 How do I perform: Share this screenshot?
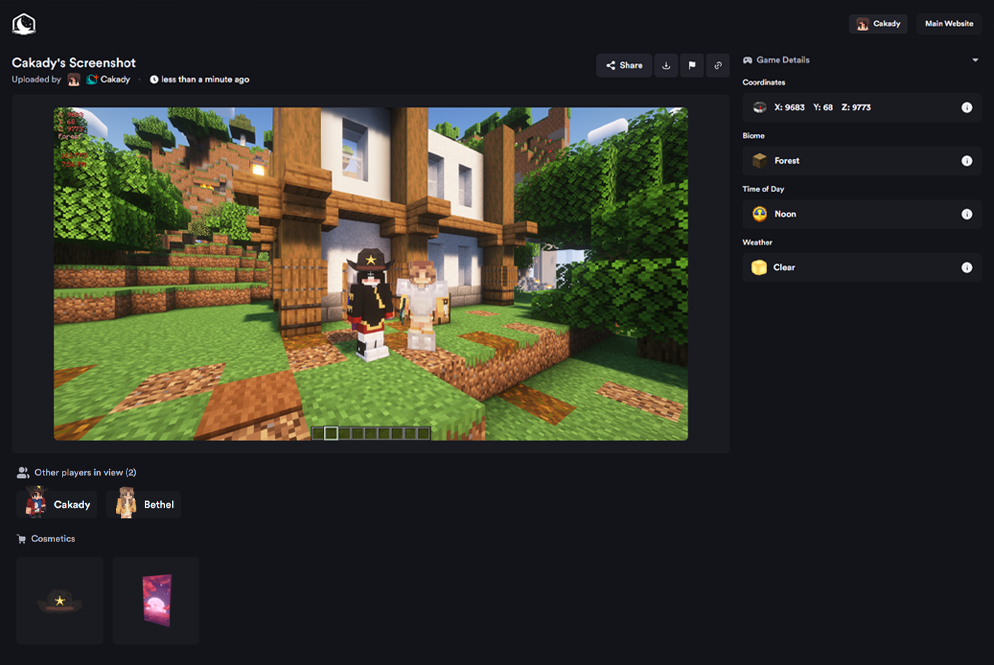[x=624, y=65]
